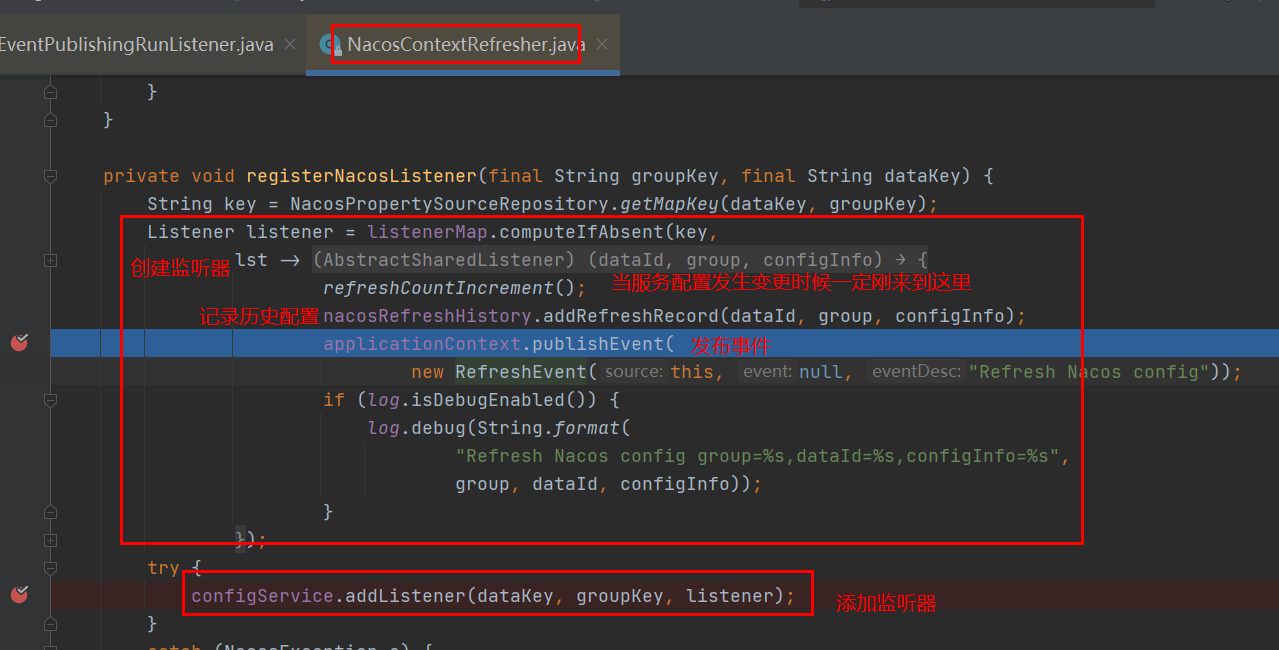Collapse the try block fold marker

pyautogui.click(x=50, y=568)
